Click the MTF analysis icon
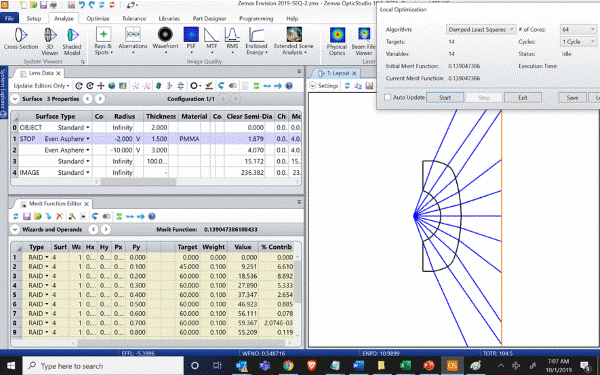The image size is (600, 375). click(x=212, y=39)
